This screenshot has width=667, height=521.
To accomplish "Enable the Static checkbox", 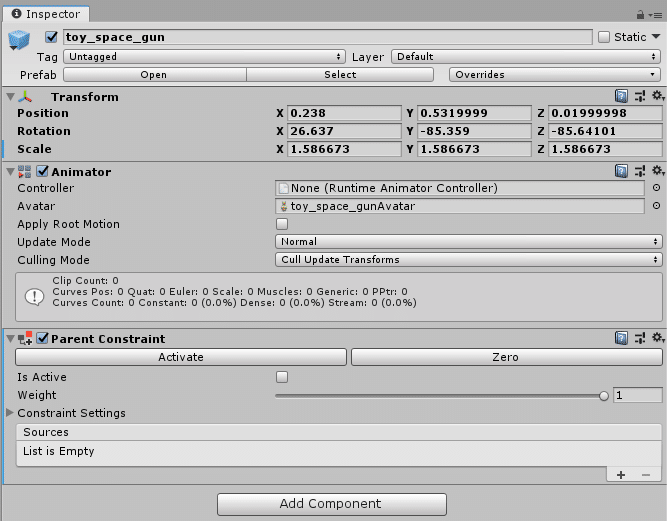I will pos(604,37).
